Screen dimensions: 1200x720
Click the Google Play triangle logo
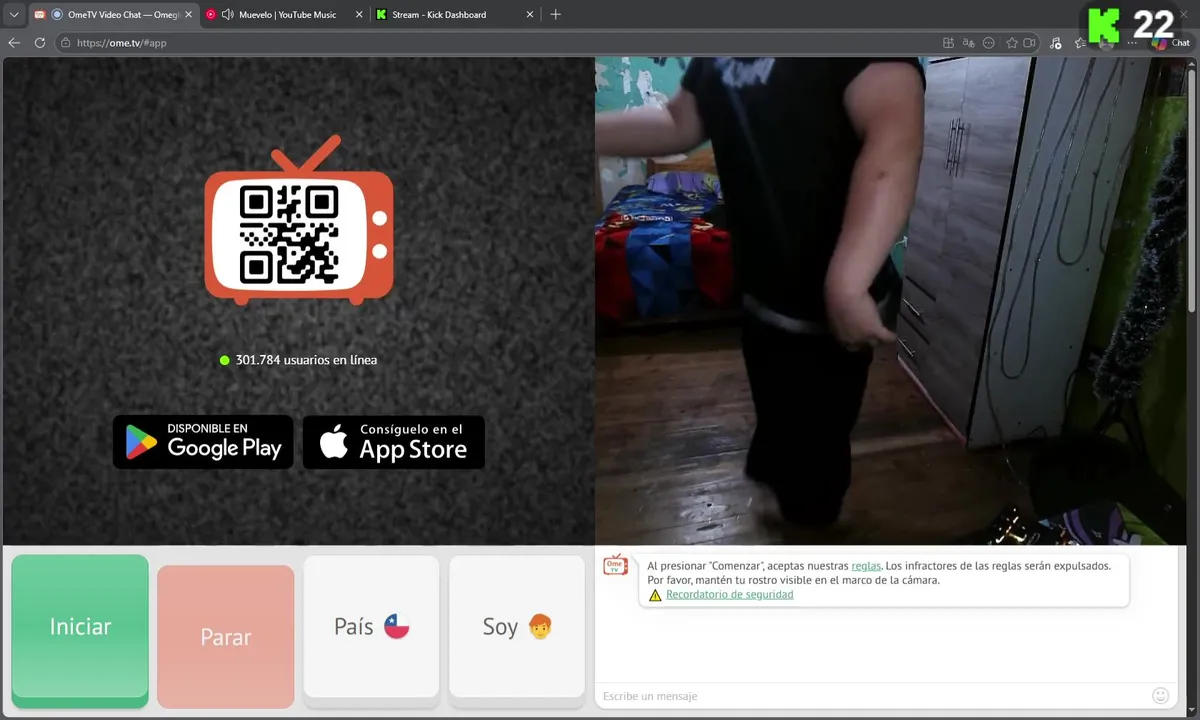pyautogui.click(x=141, y=442)
